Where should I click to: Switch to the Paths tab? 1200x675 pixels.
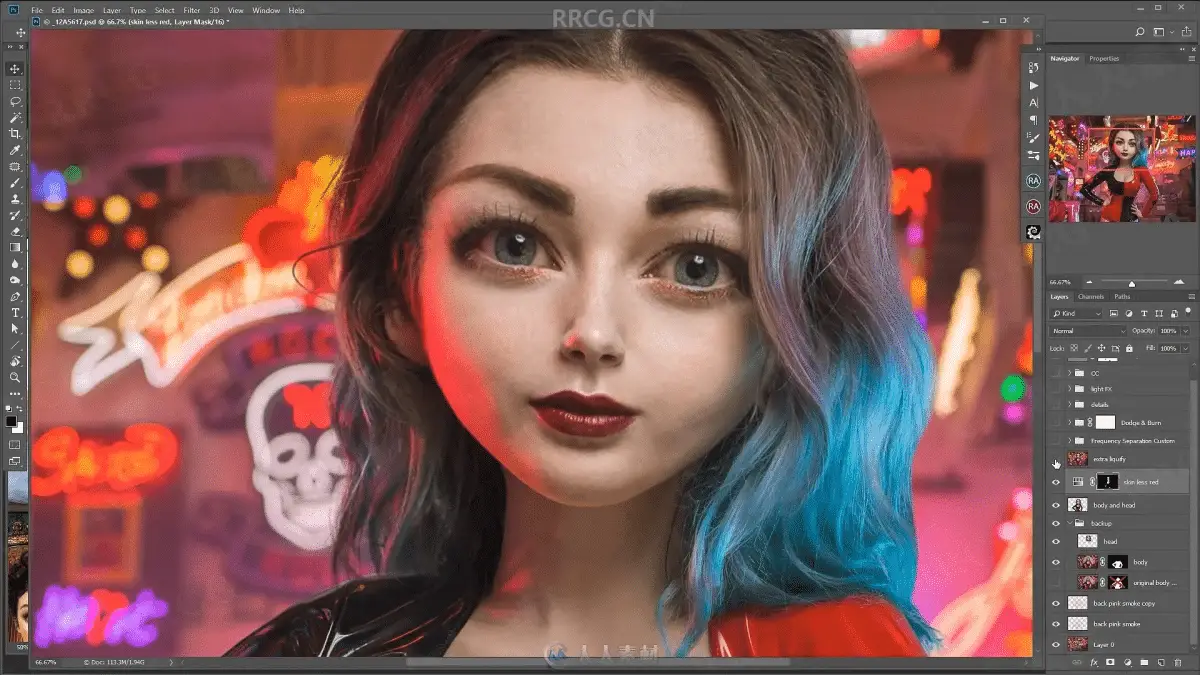click(1122, 297)
